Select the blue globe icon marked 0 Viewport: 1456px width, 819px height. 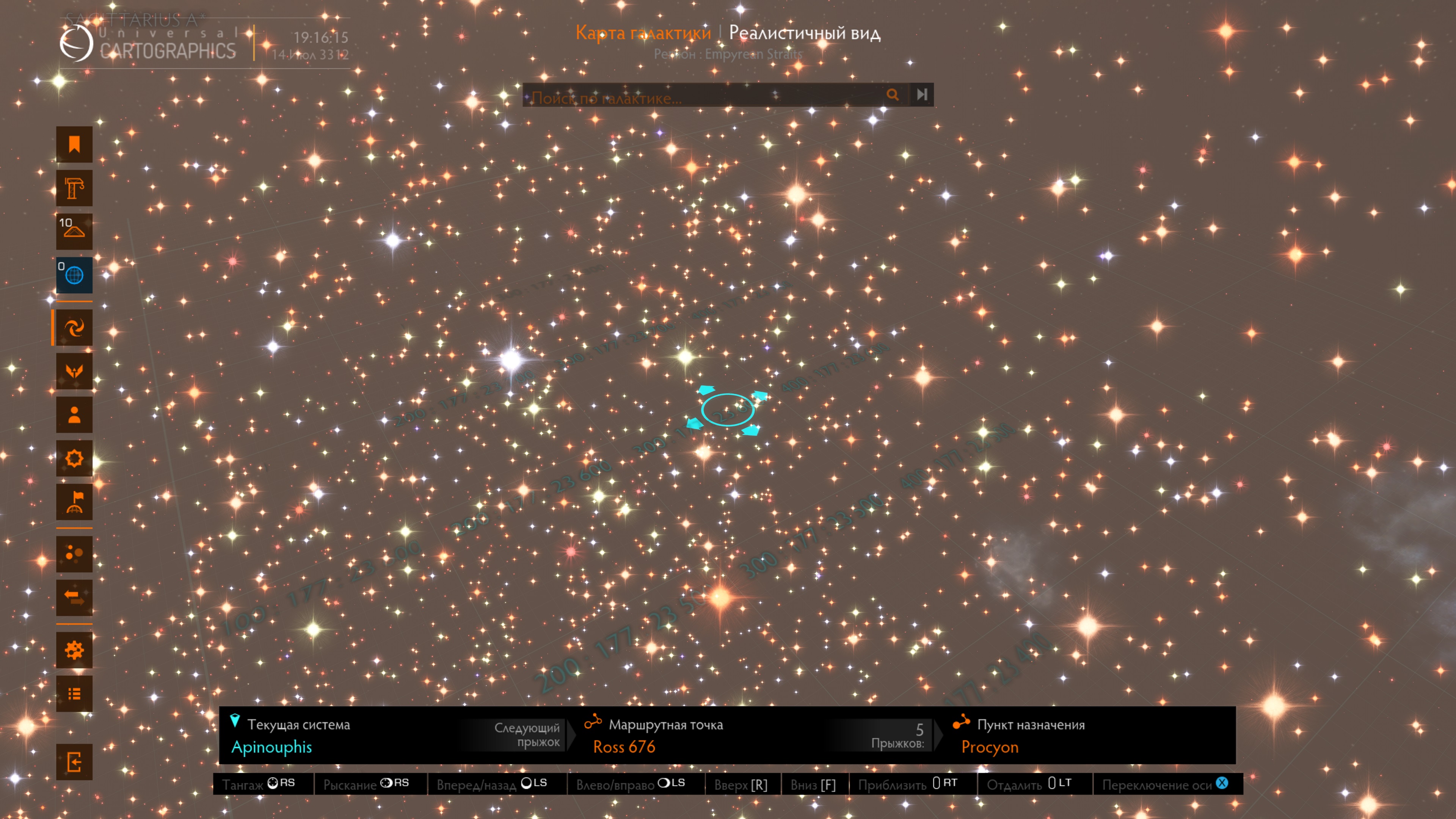pos(74,275)
